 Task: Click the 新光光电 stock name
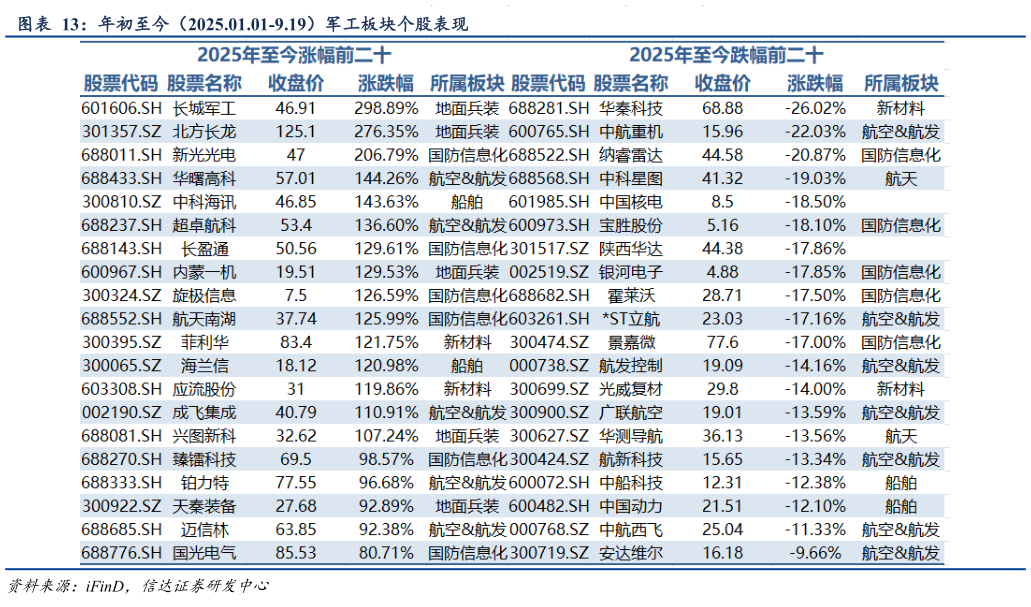[x=205, y=155]
